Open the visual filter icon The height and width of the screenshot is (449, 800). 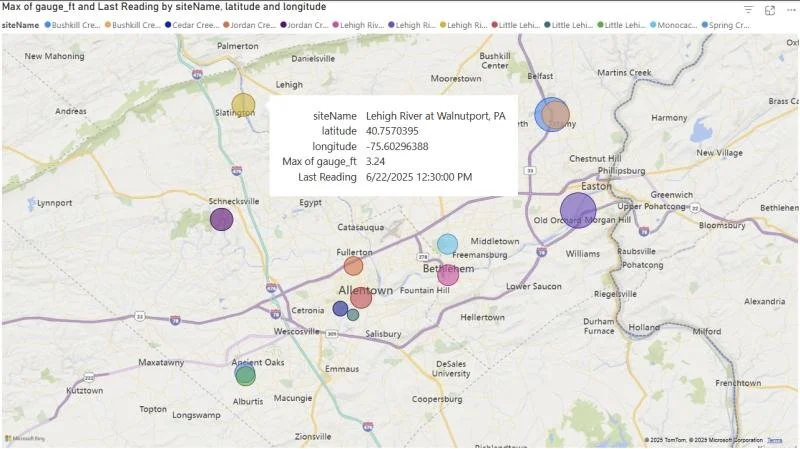(748, 10)
